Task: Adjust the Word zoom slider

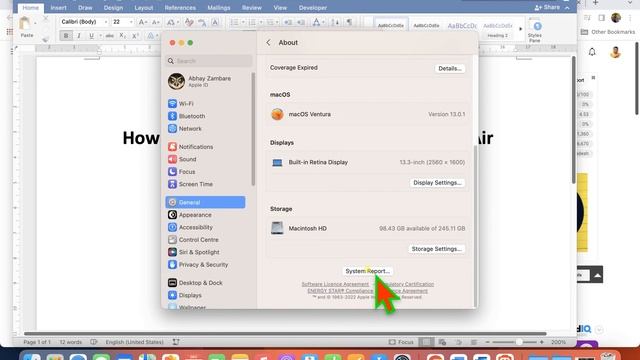Action: (x=518, y=342)
